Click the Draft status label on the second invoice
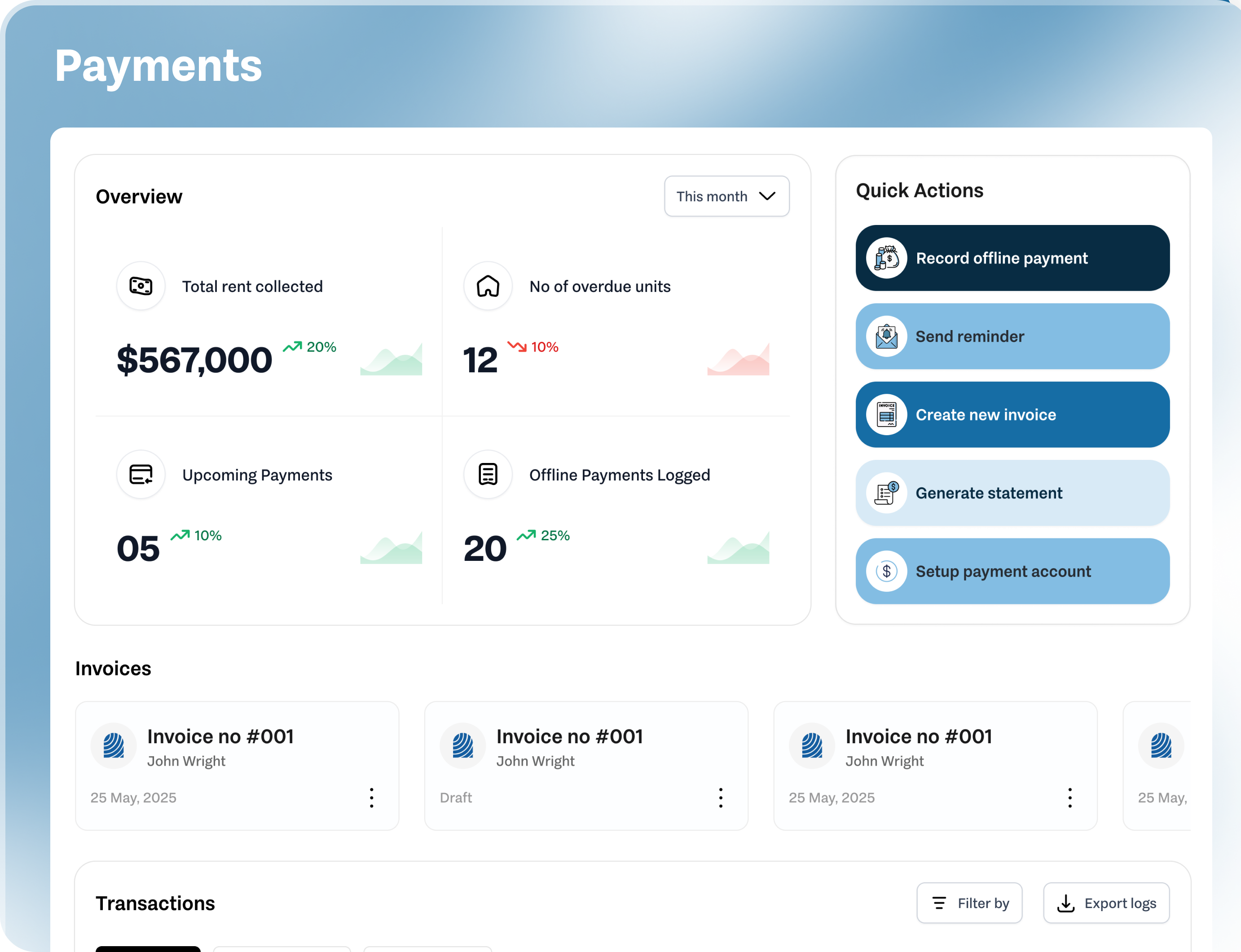This screenshot has width=1241, height=952. tap(456, 798)
